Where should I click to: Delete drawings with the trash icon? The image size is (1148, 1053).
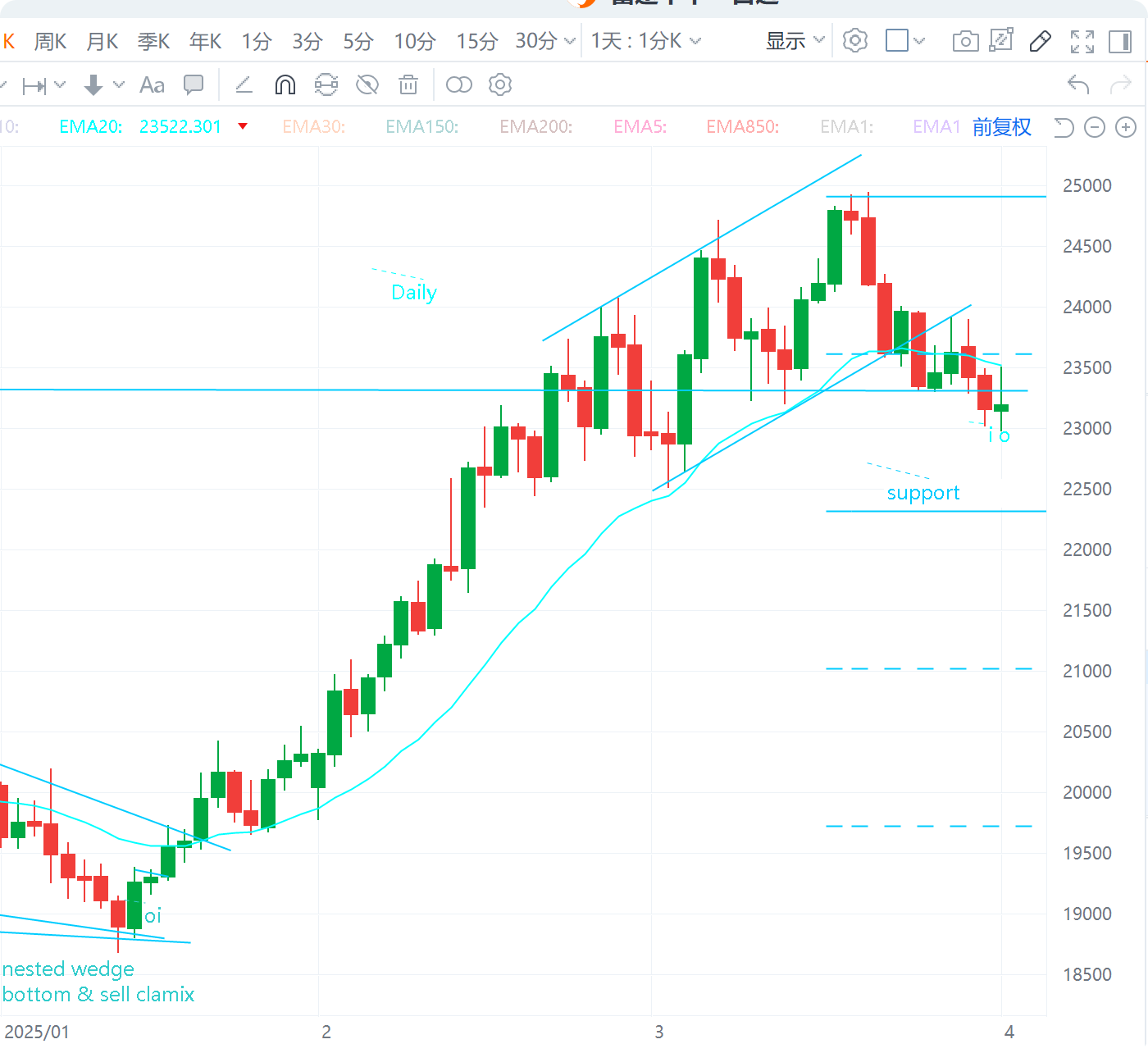(408, 84)
